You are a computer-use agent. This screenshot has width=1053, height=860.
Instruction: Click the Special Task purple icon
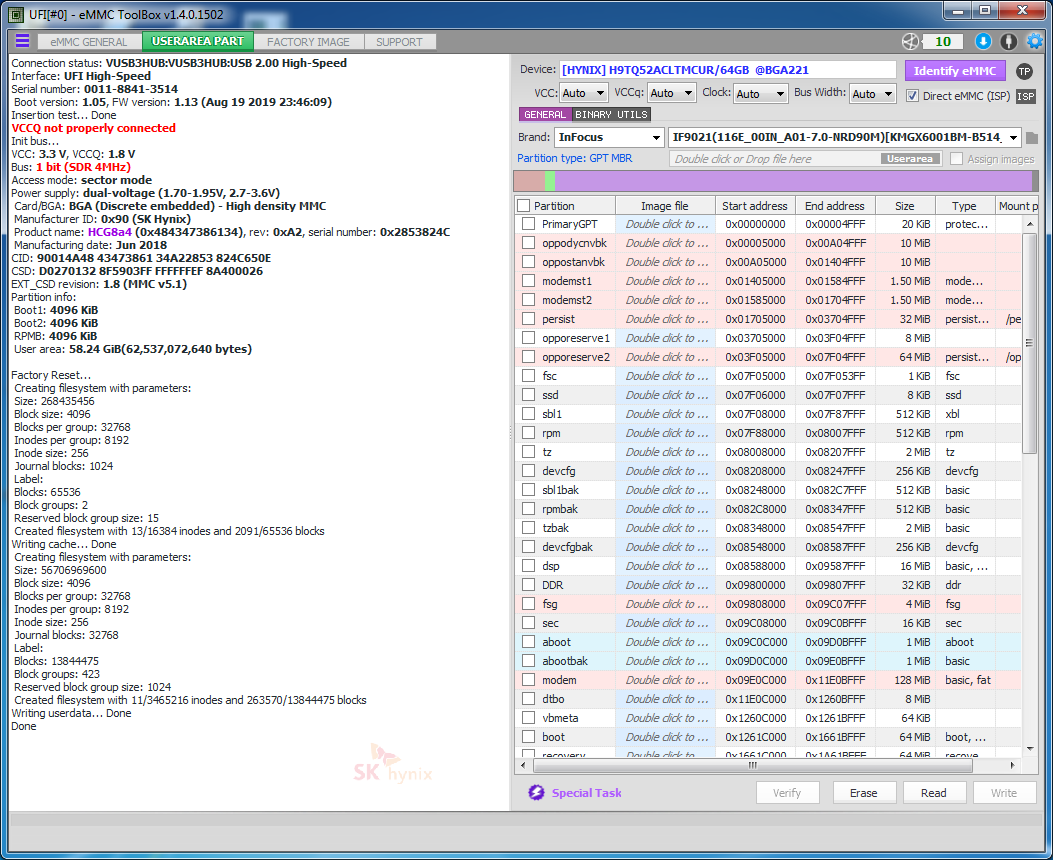536,793
